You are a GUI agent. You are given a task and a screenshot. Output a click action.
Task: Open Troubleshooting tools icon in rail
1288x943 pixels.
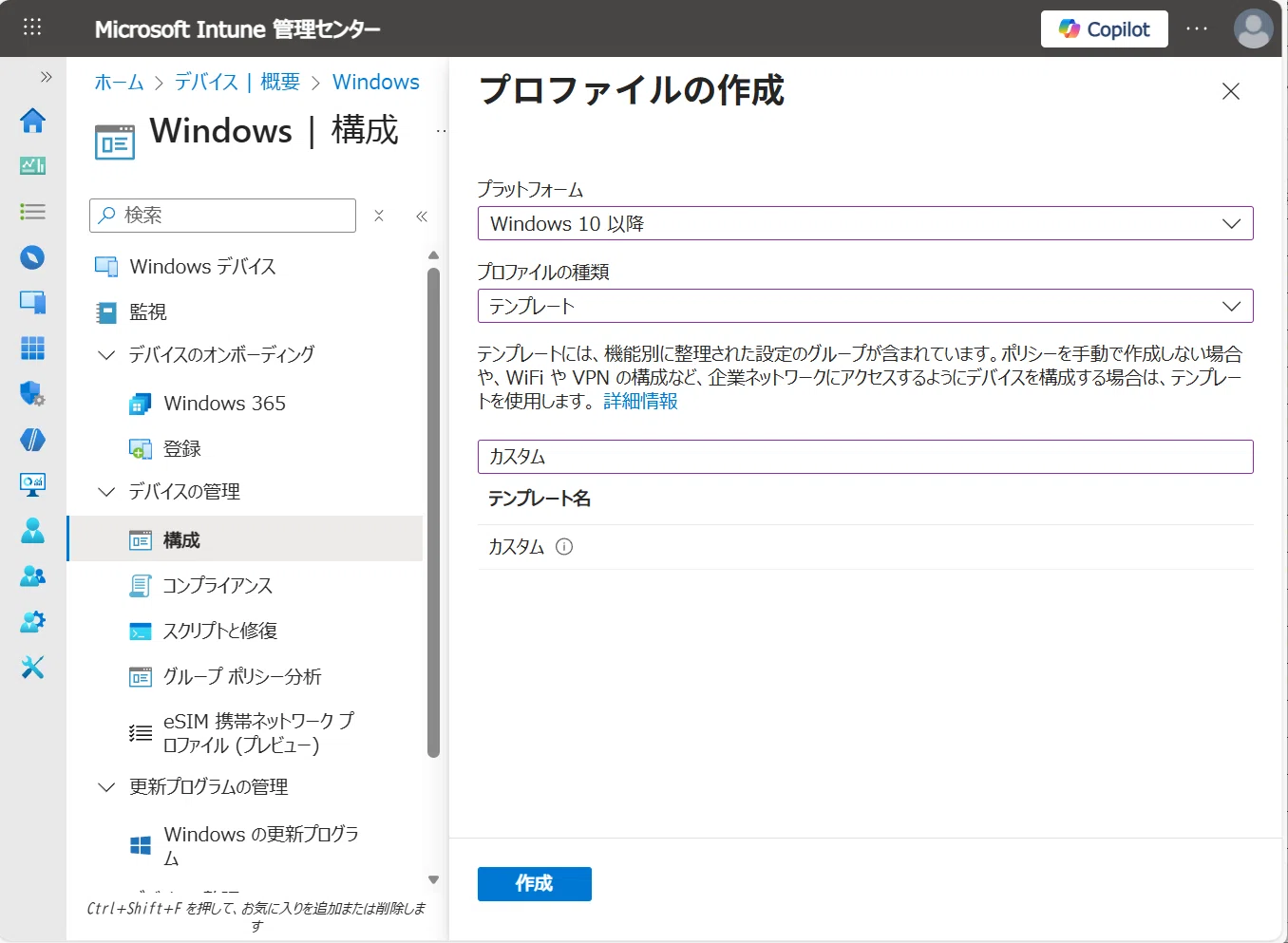[x=32, y=668]
